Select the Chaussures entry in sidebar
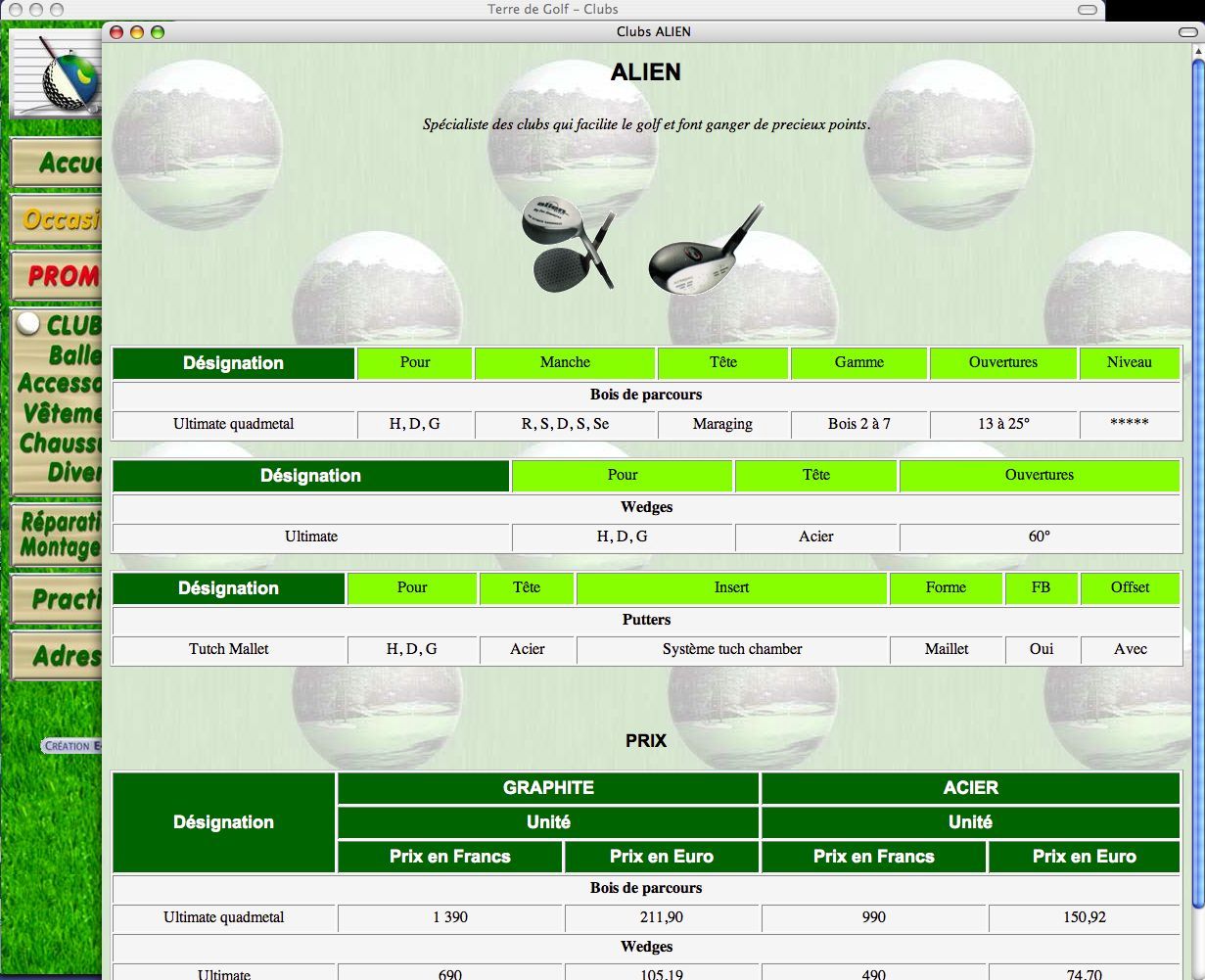The height and width of the screenshot is (980, 1205). 61,443
